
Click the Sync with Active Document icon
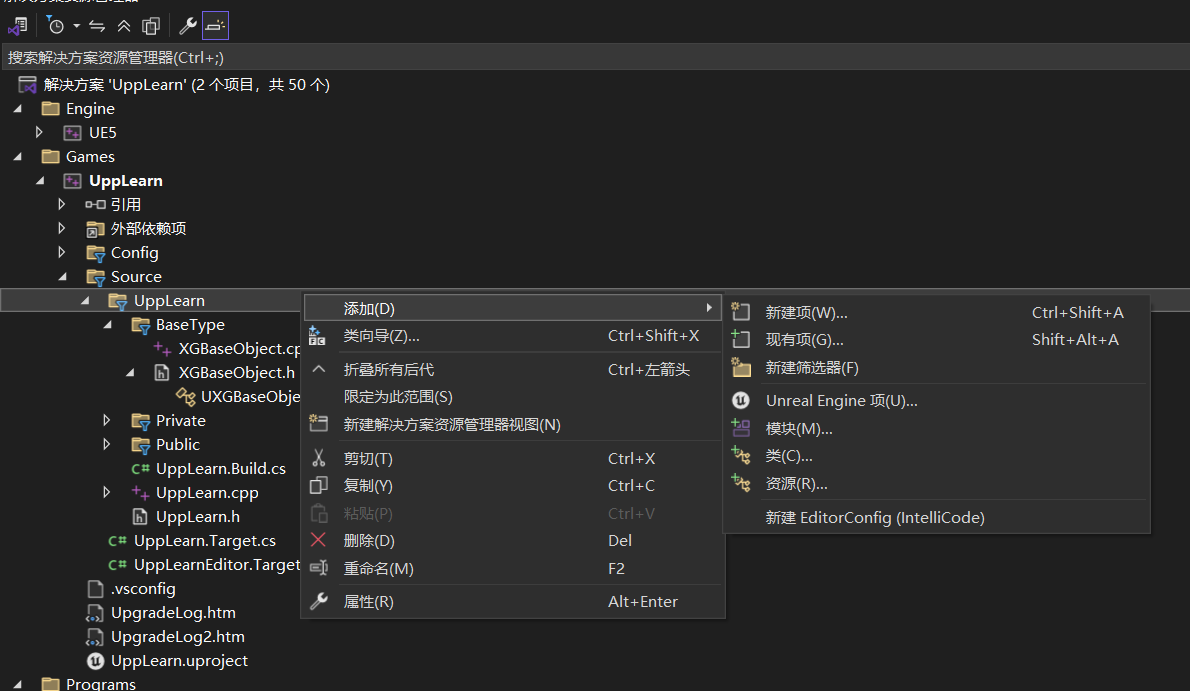pyautogui.click(x=96, y=25)
